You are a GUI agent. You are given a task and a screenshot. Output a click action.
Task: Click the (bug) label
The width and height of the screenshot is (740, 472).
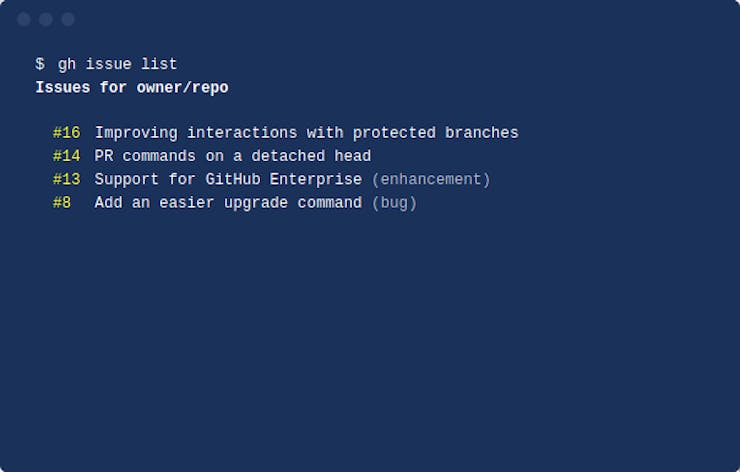tap(394, 203)
